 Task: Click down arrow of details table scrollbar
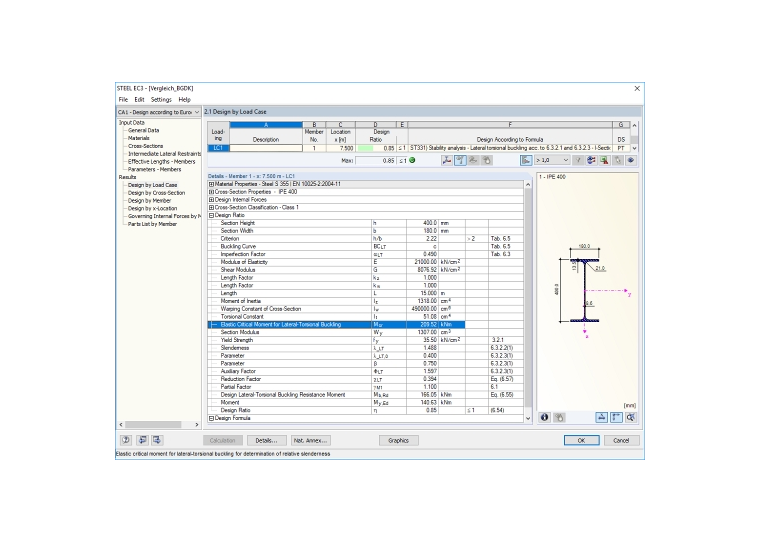click(528, 418)
